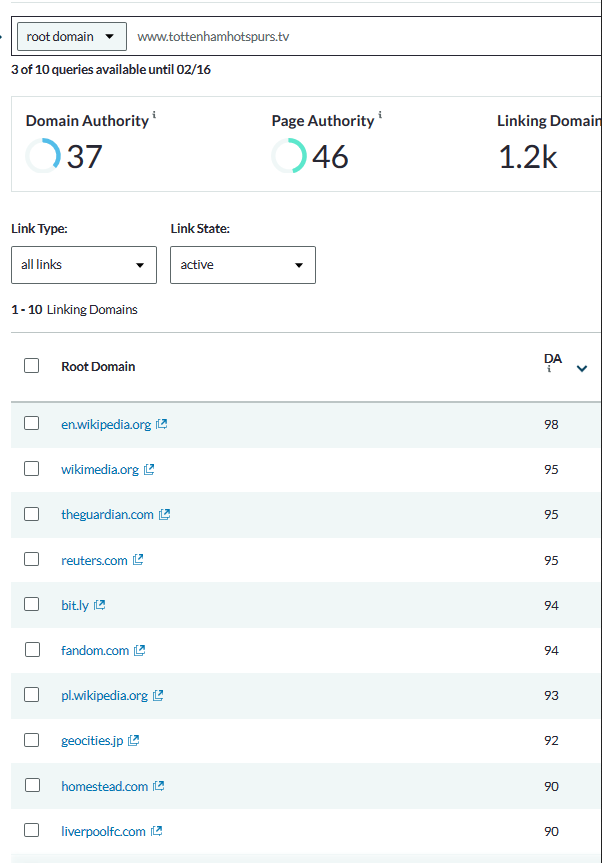Check the bit.ly row checkbox
The image size is (602, 863).
[31, 604]
